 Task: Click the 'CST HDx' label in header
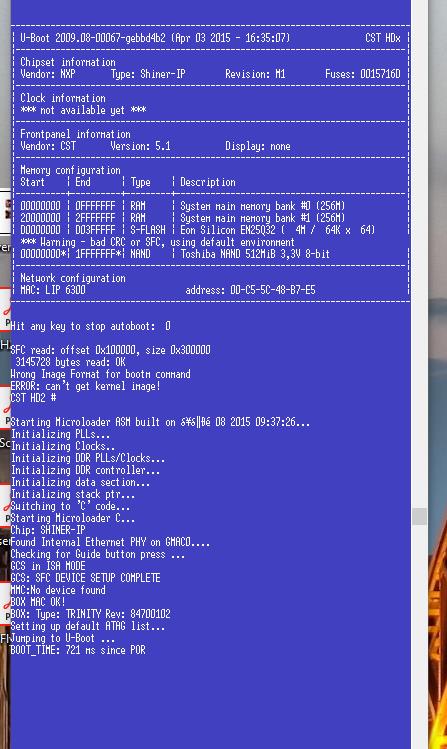coord(383,38)
